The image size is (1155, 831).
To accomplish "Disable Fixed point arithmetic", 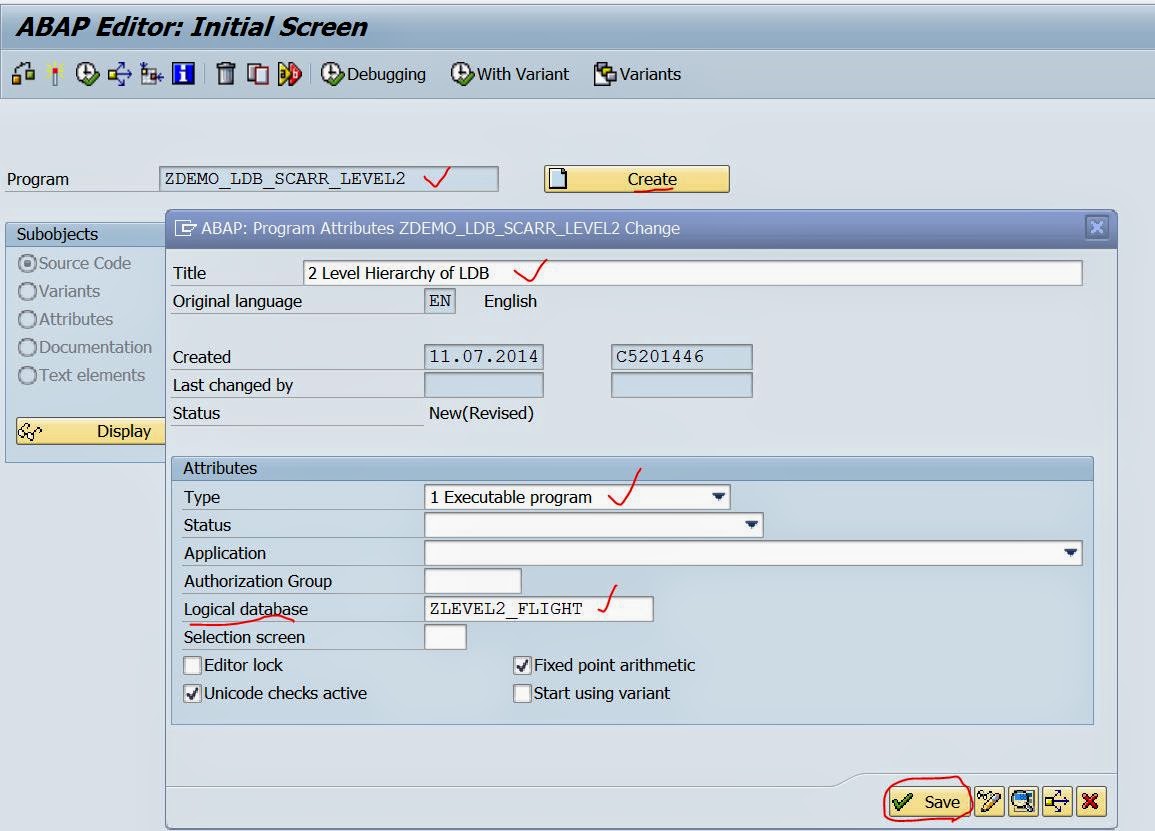I will [x=522, y=665].
